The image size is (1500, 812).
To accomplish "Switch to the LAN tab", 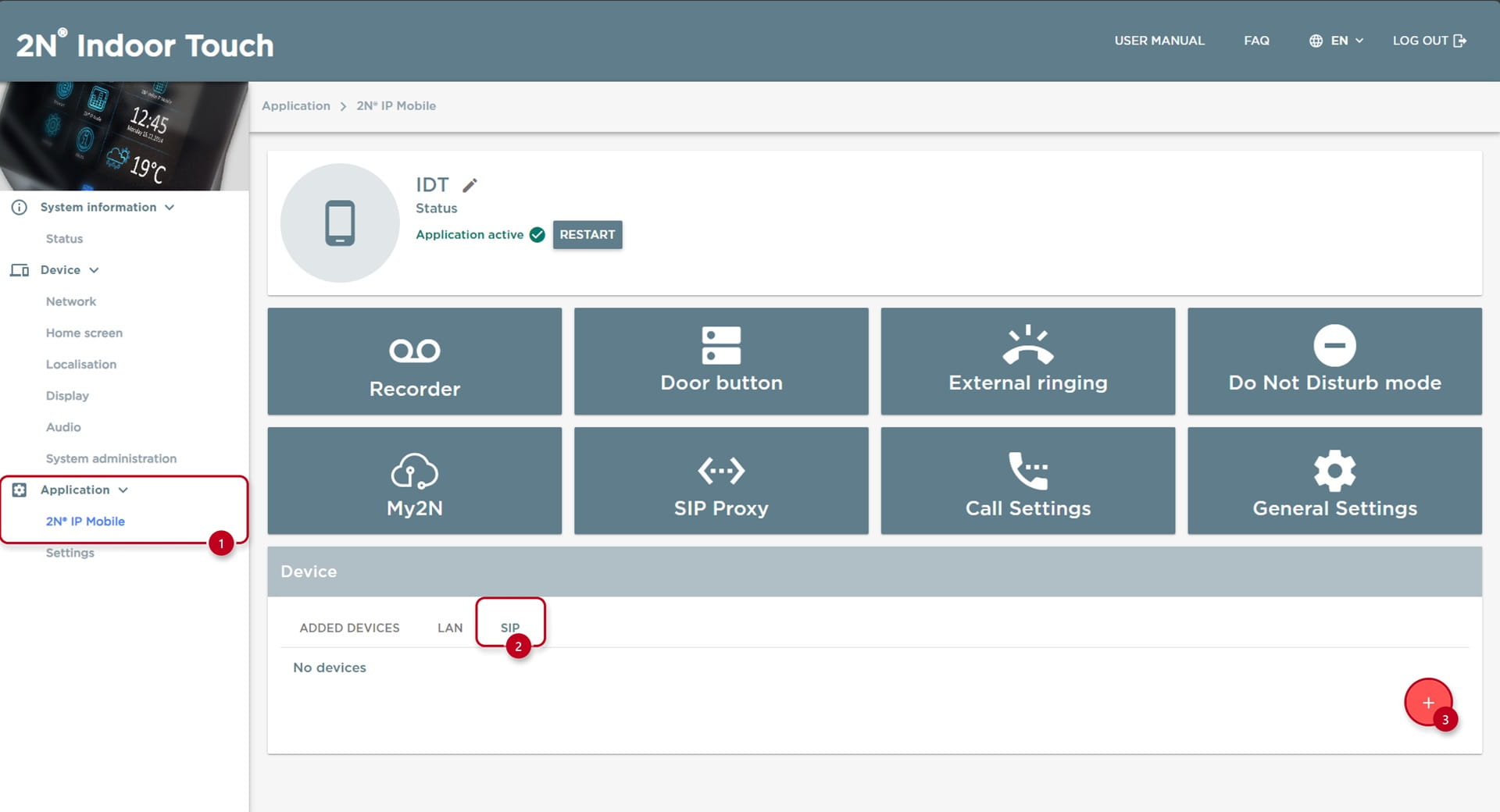I will point(450,628).
